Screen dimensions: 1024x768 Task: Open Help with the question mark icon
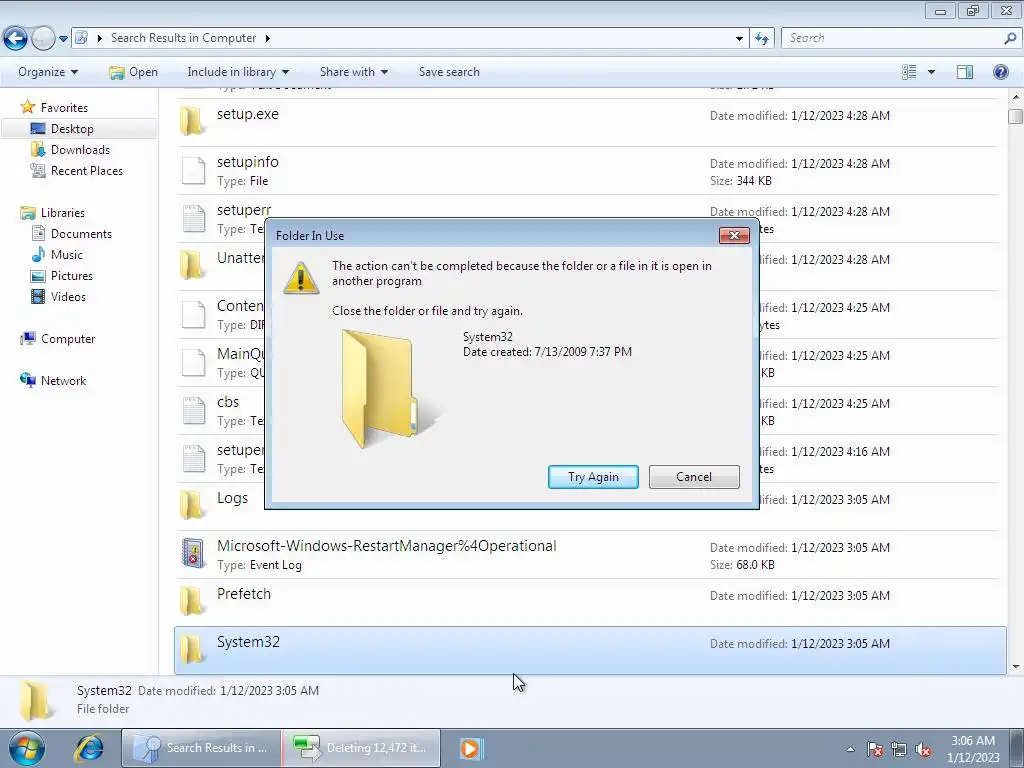coord(1000,72)
